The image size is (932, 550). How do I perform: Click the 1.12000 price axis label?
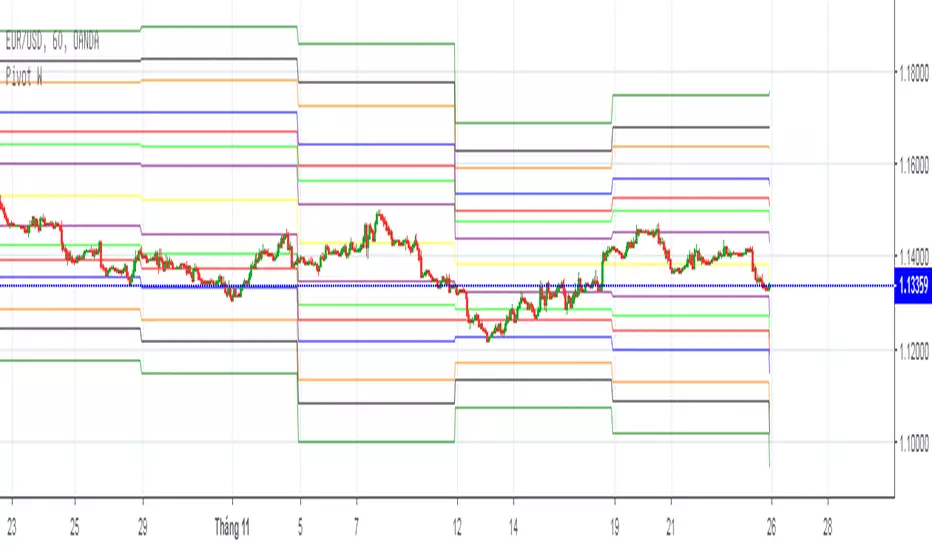click(x=914, y=351)
